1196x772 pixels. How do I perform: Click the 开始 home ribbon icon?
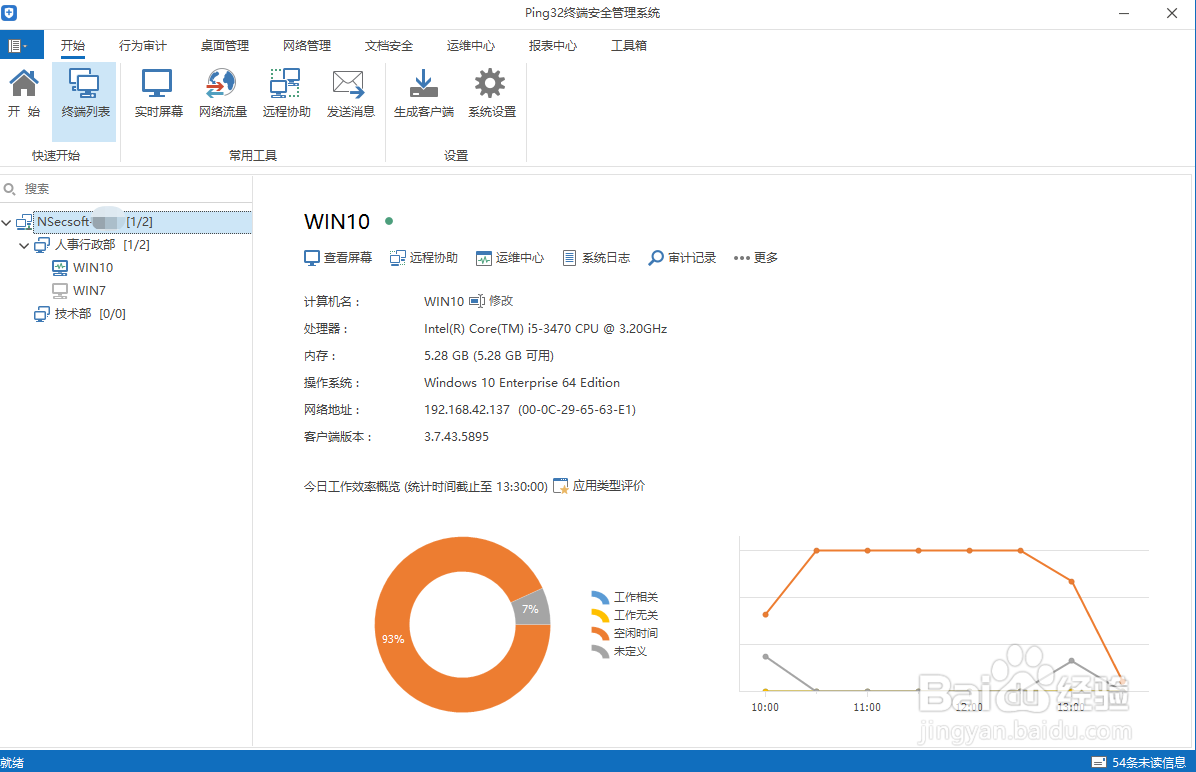(24, 93)
